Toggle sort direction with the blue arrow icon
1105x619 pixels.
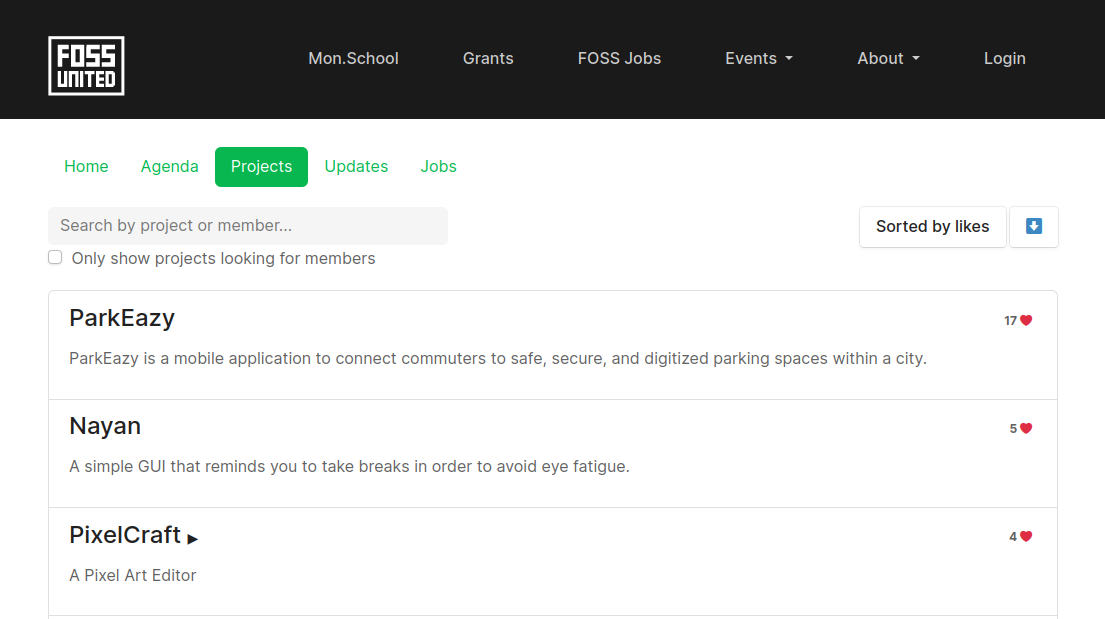(1033, 226)
